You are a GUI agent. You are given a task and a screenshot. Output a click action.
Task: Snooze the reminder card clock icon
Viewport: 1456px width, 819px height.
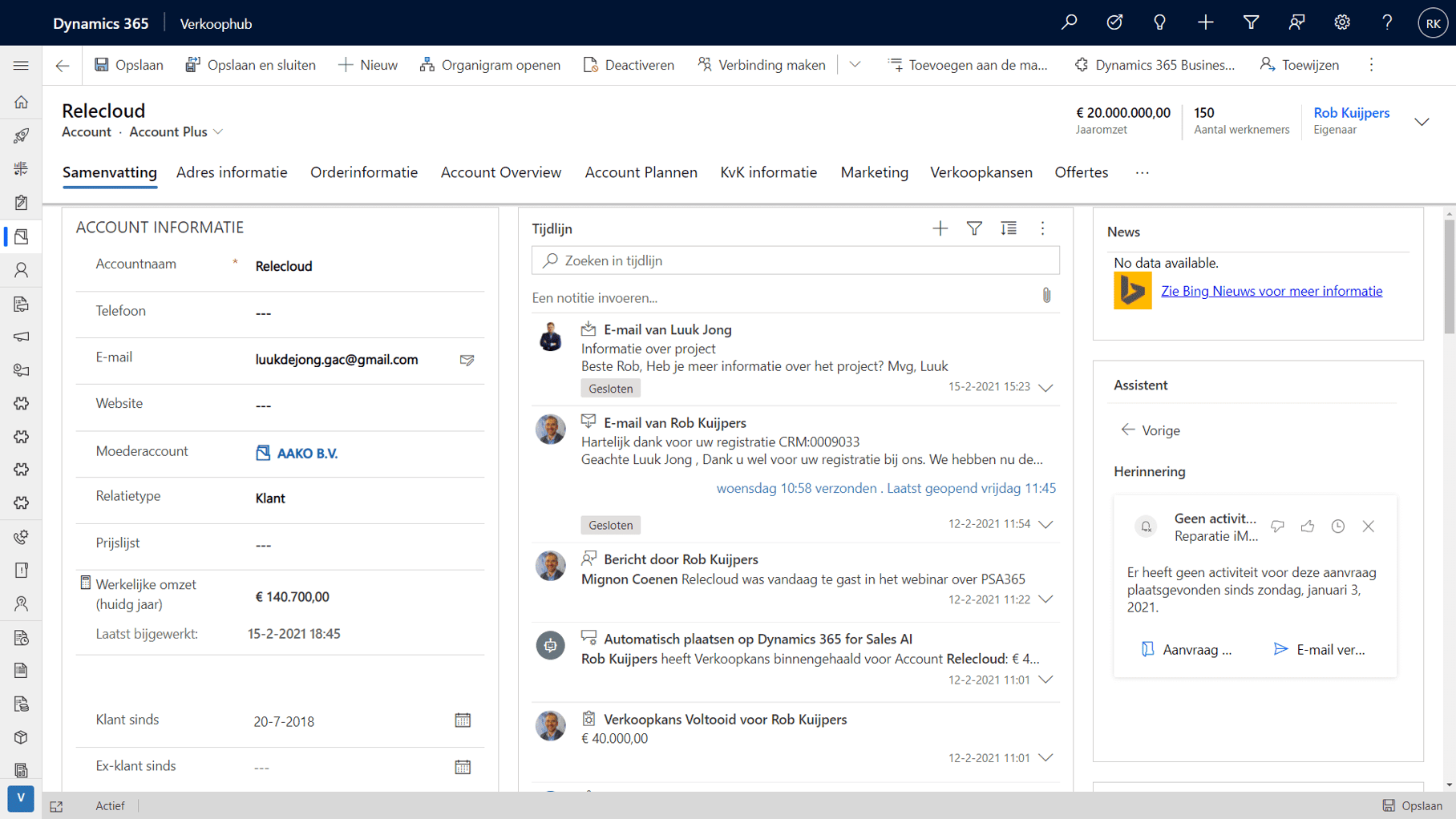click(x=1337, y=526)
